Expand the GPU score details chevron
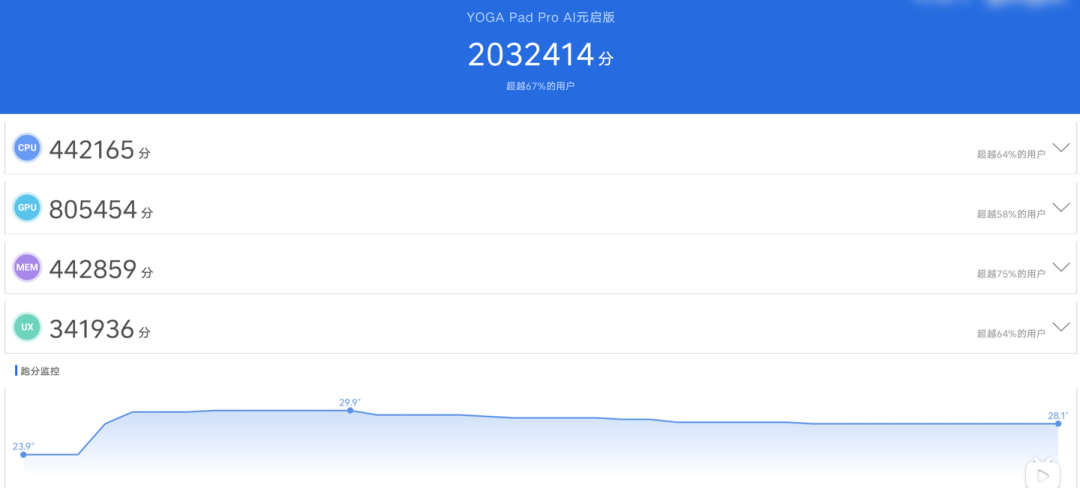This screenshot has height=488, width=1080. point(1061,207)
